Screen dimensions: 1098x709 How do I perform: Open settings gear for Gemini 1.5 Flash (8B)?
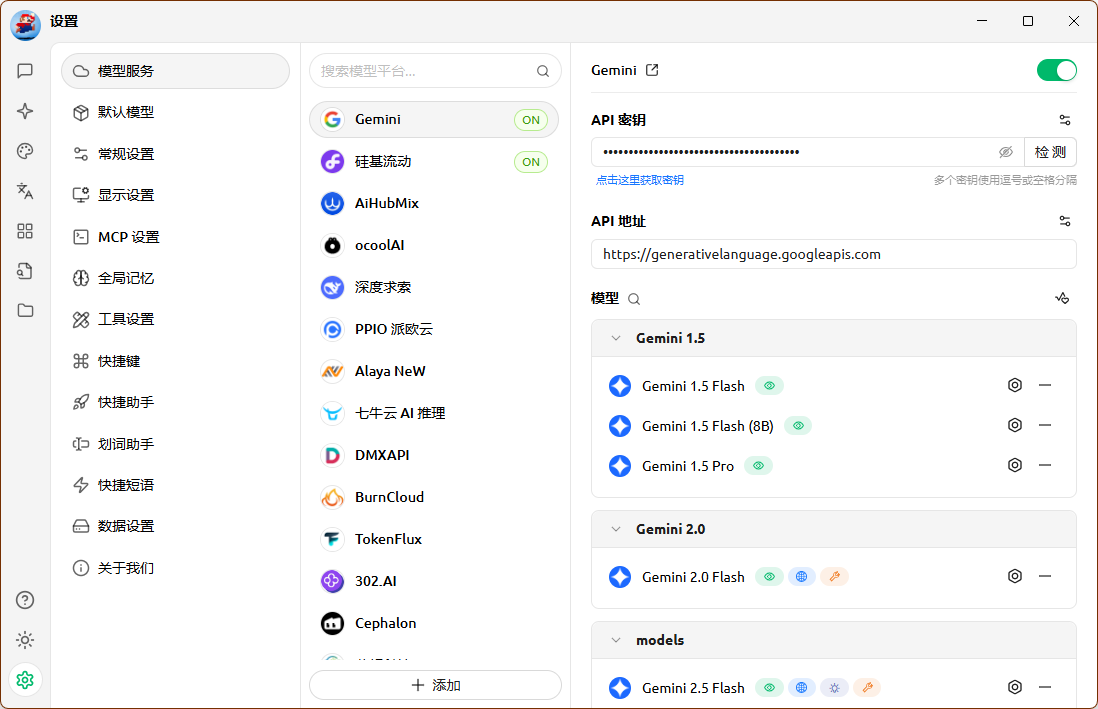(1015, 425)
